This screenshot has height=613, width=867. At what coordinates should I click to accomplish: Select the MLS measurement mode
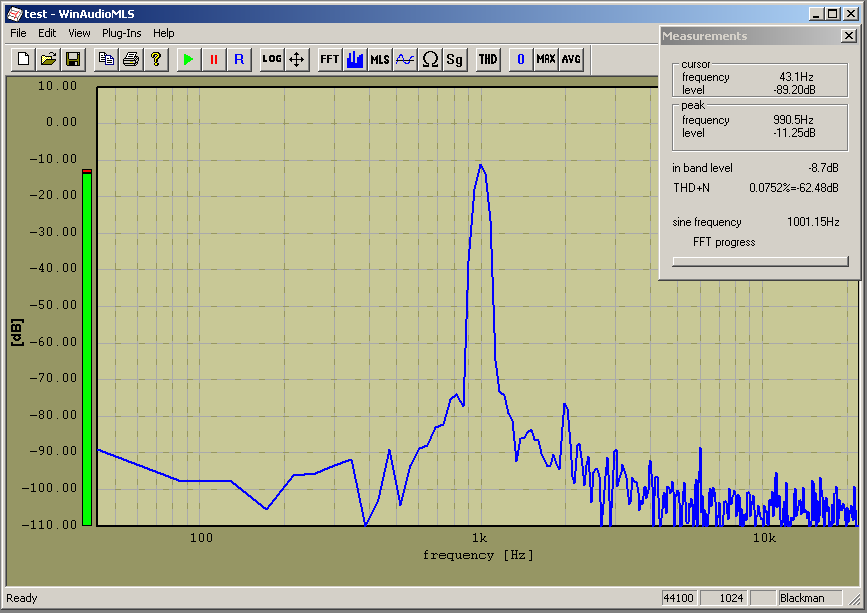(x=380, y=59)
